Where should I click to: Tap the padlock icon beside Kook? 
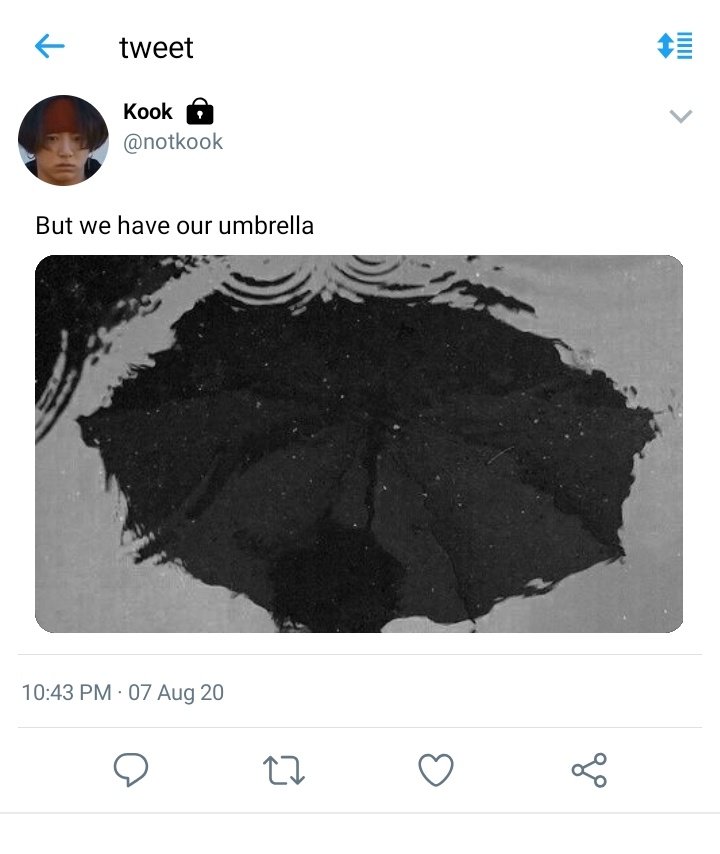(x=200, y=112)
